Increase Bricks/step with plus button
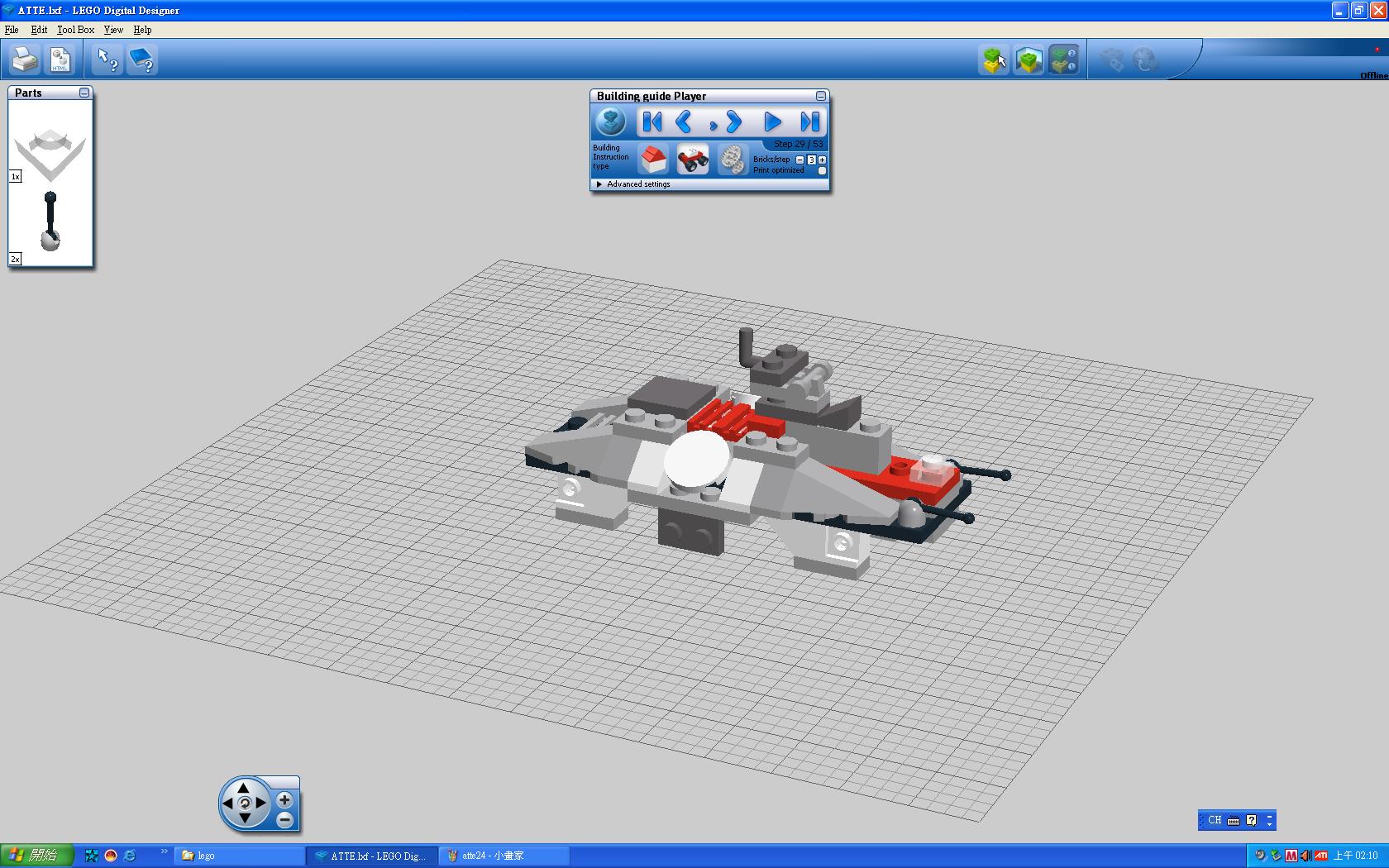1389x868 pixels. click(x=822, y=160)
